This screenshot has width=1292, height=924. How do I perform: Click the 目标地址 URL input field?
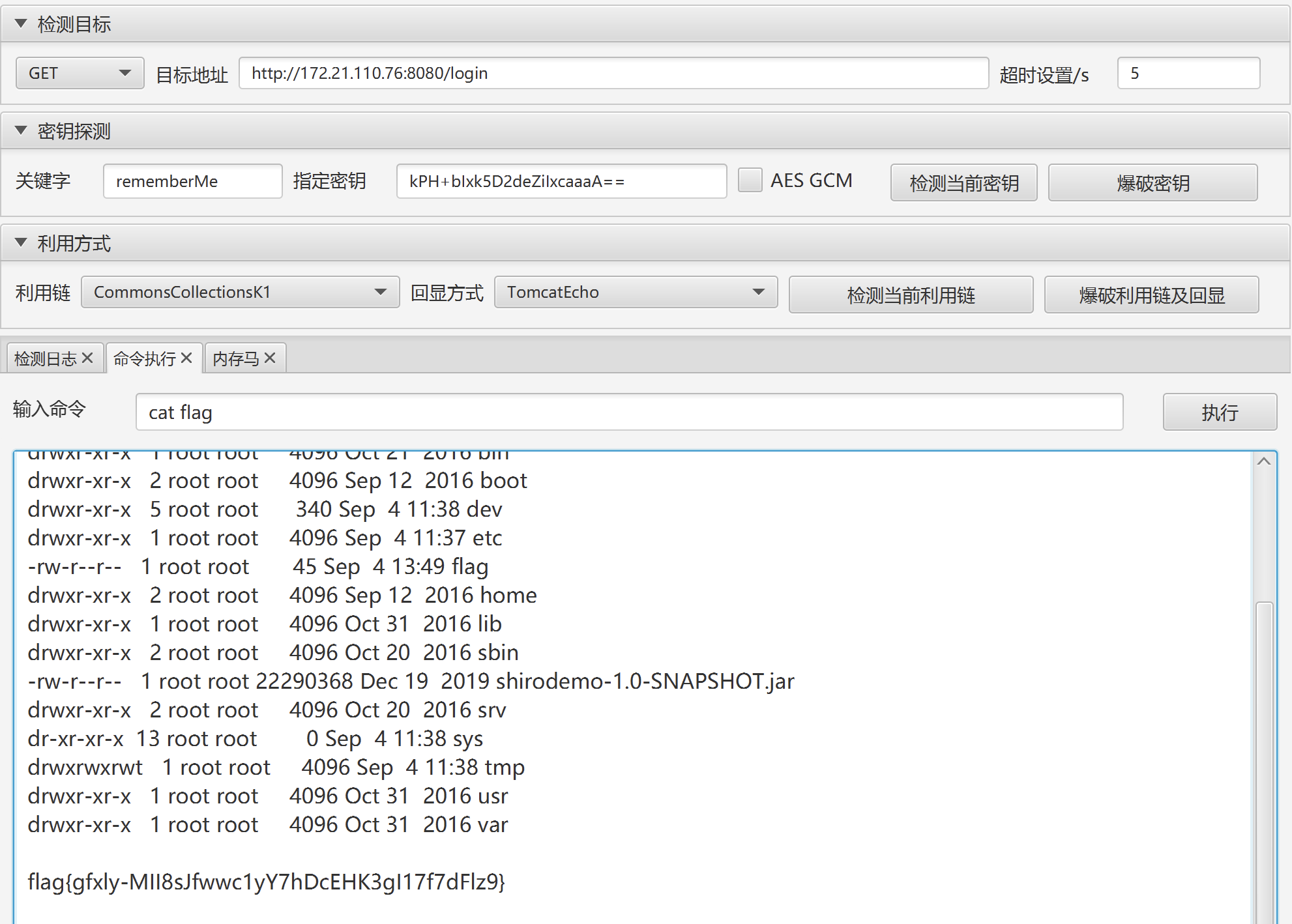pyautogui.click(x=613, y=73)
